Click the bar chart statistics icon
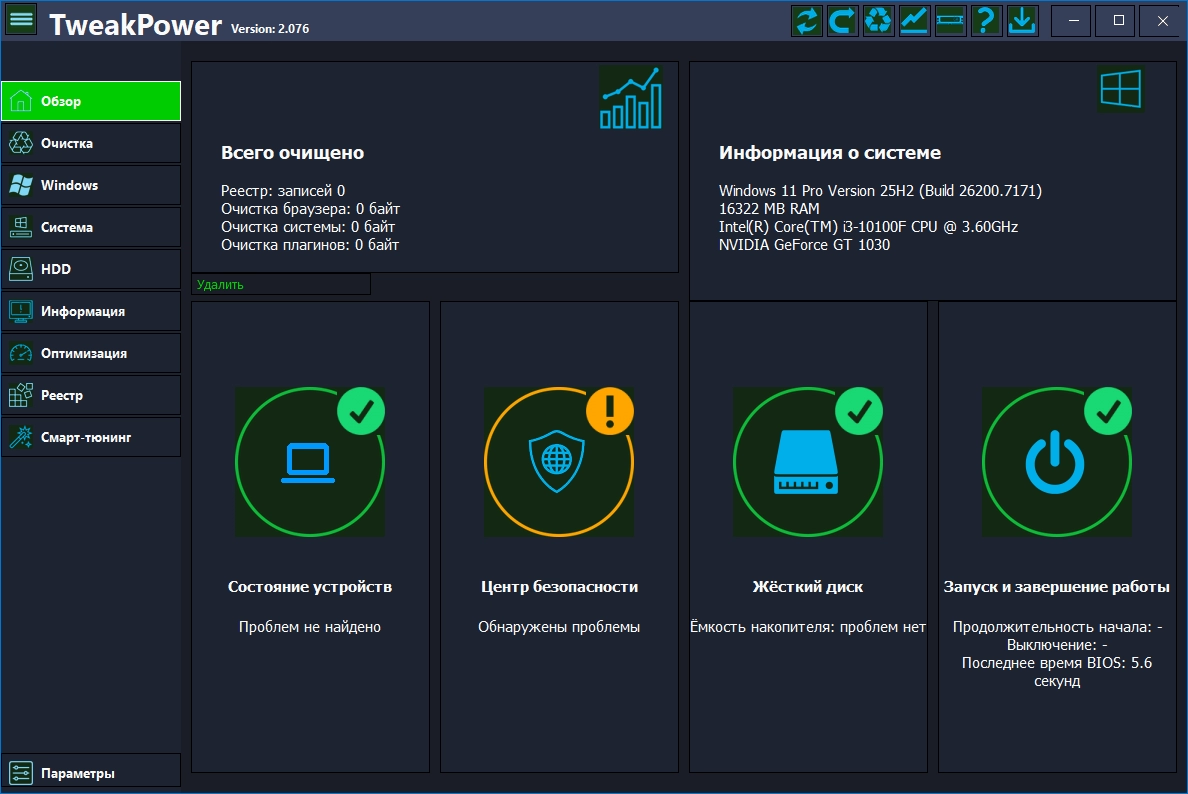The height and width of the screenshot is (794, 1188). pos(630,98)
